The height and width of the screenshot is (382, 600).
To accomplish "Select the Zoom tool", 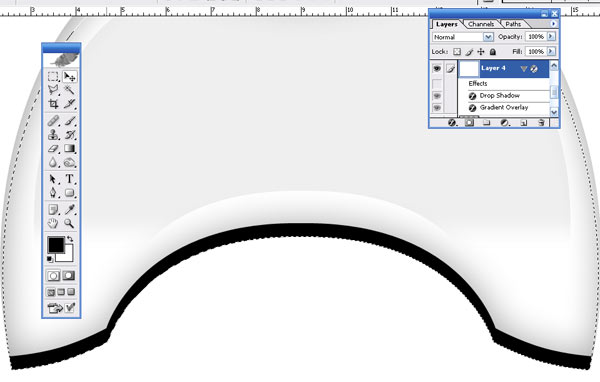I will point(69,223).
